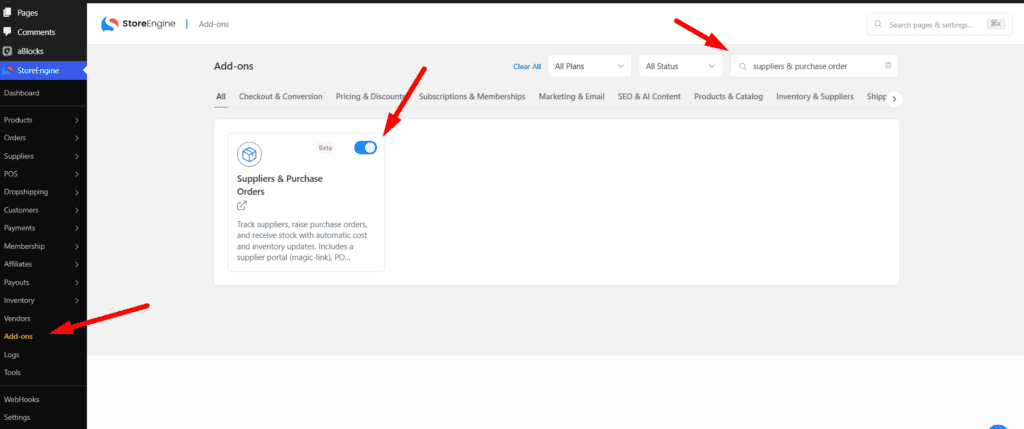This screenshot has width=1024, height=429.
Task: Click the right arrow to show more tabs
Action: [895, 99]
